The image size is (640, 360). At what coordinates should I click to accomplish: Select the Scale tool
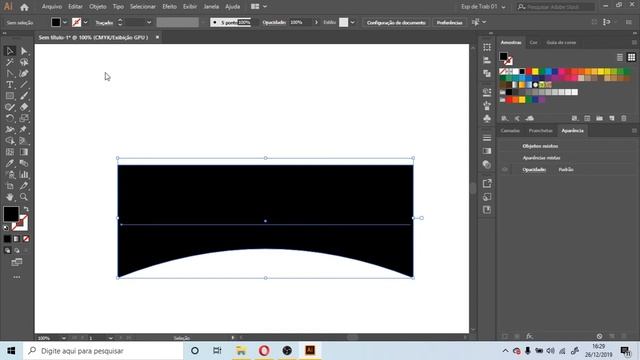pyautogui.click(x=24, y=118)
